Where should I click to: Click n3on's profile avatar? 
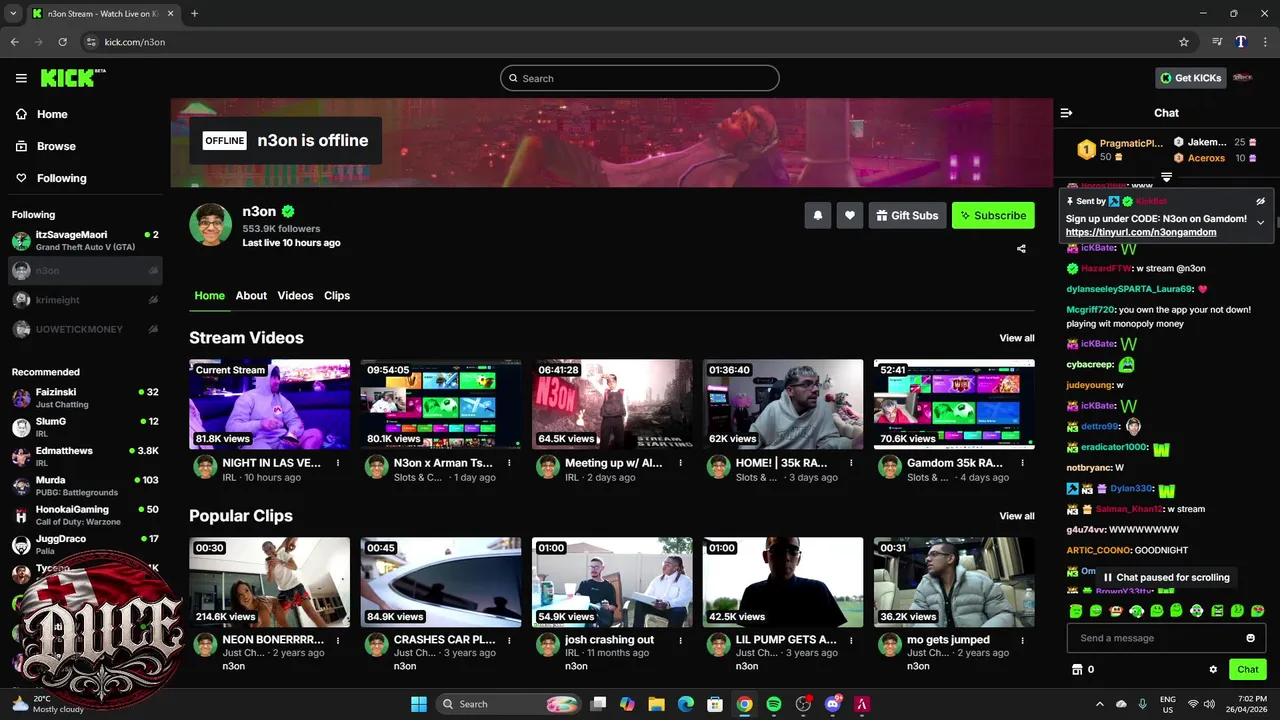(211, 225)
